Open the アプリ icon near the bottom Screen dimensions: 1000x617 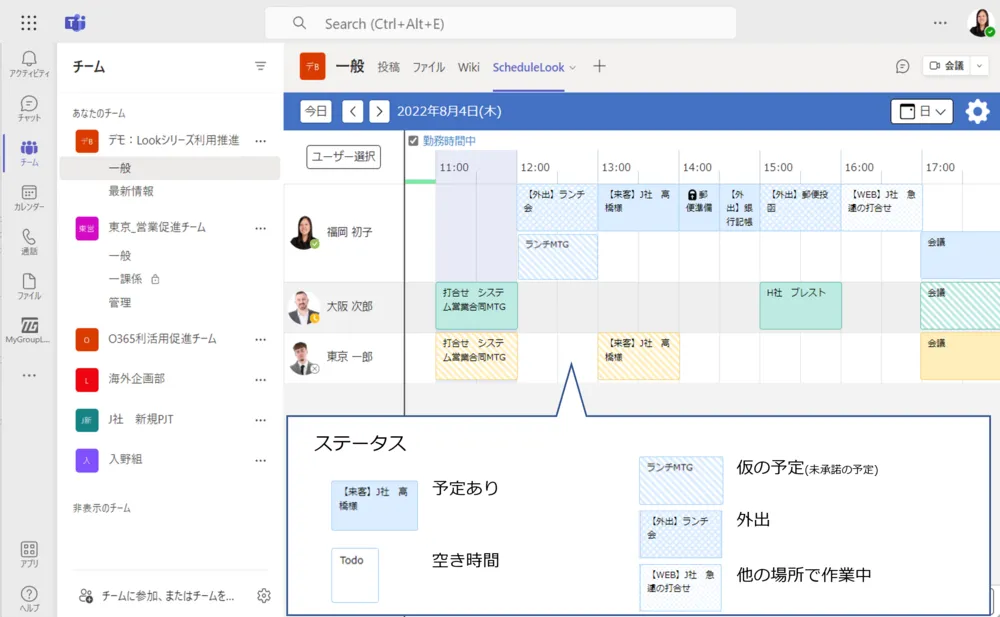point(29,549)
